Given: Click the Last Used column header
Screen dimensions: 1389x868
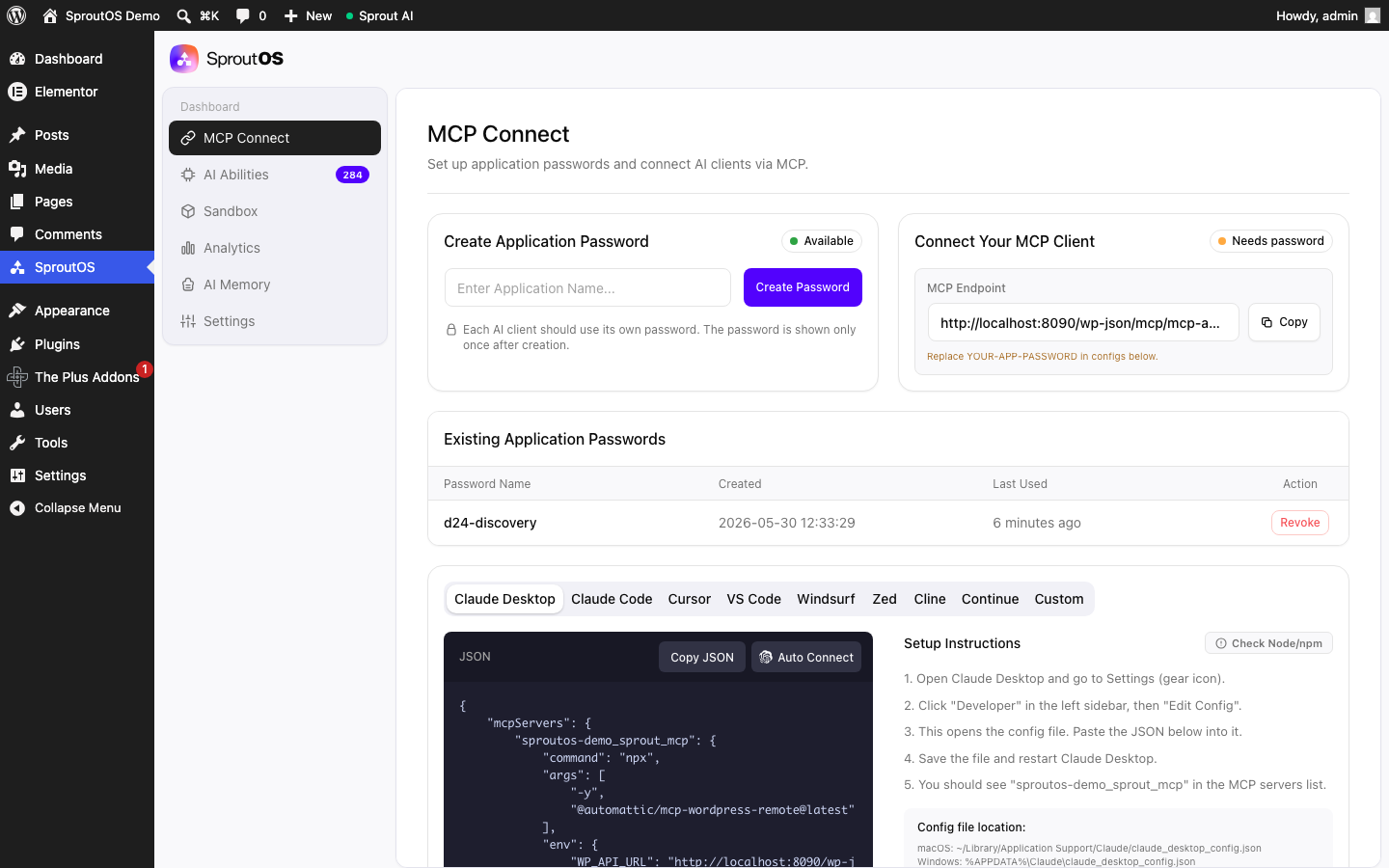Looking at the screenshot, I should click(x=1020, y=484).
